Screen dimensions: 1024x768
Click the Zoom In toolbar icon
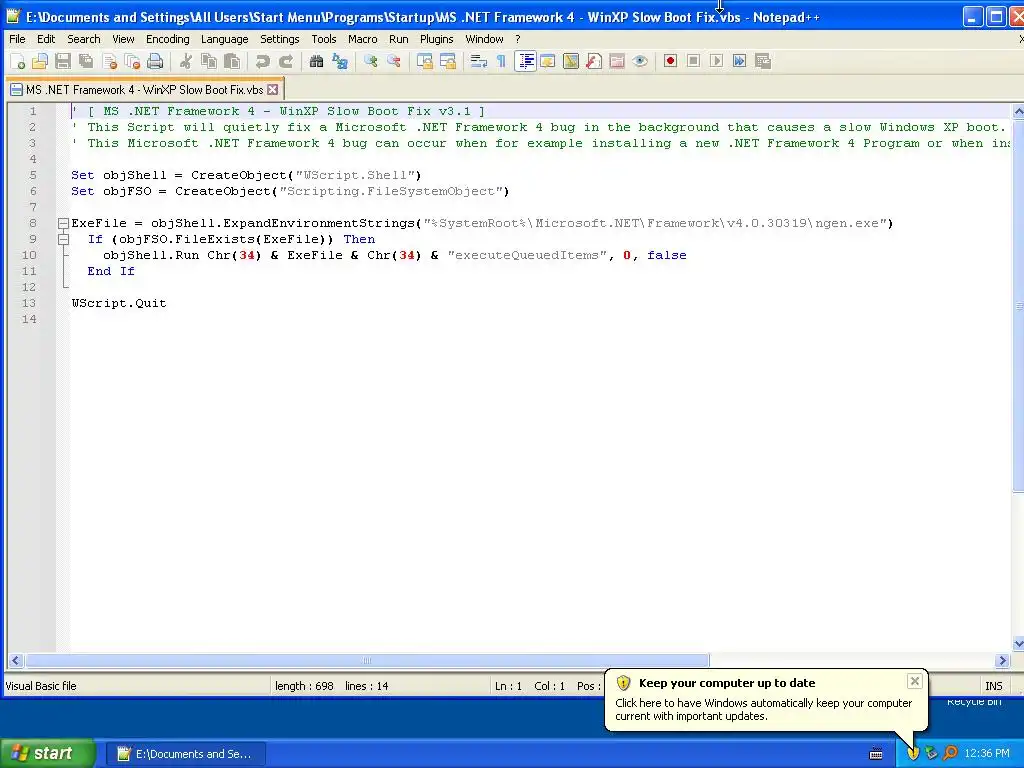tap(370, 61)
